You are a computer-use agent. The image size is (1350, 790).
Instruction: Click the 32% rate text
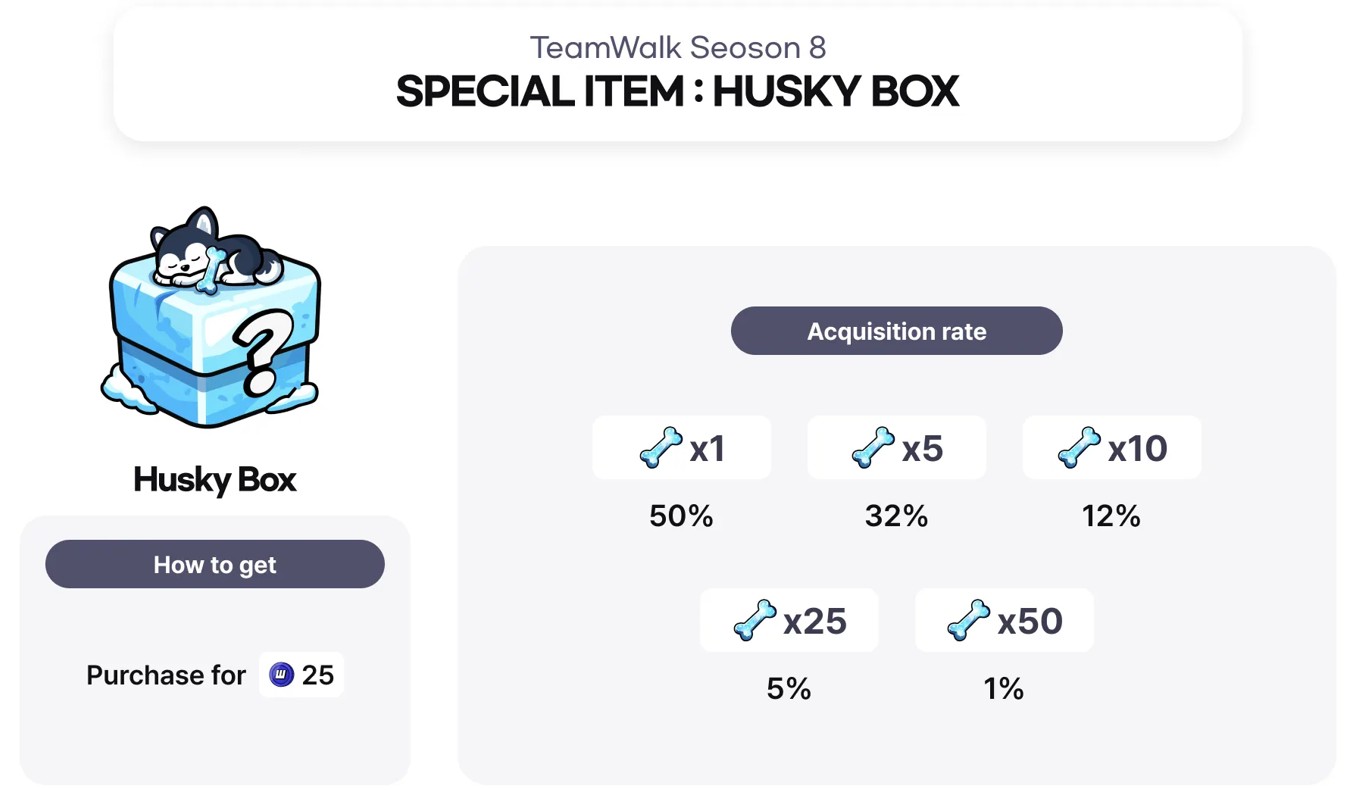coord(896,516)
